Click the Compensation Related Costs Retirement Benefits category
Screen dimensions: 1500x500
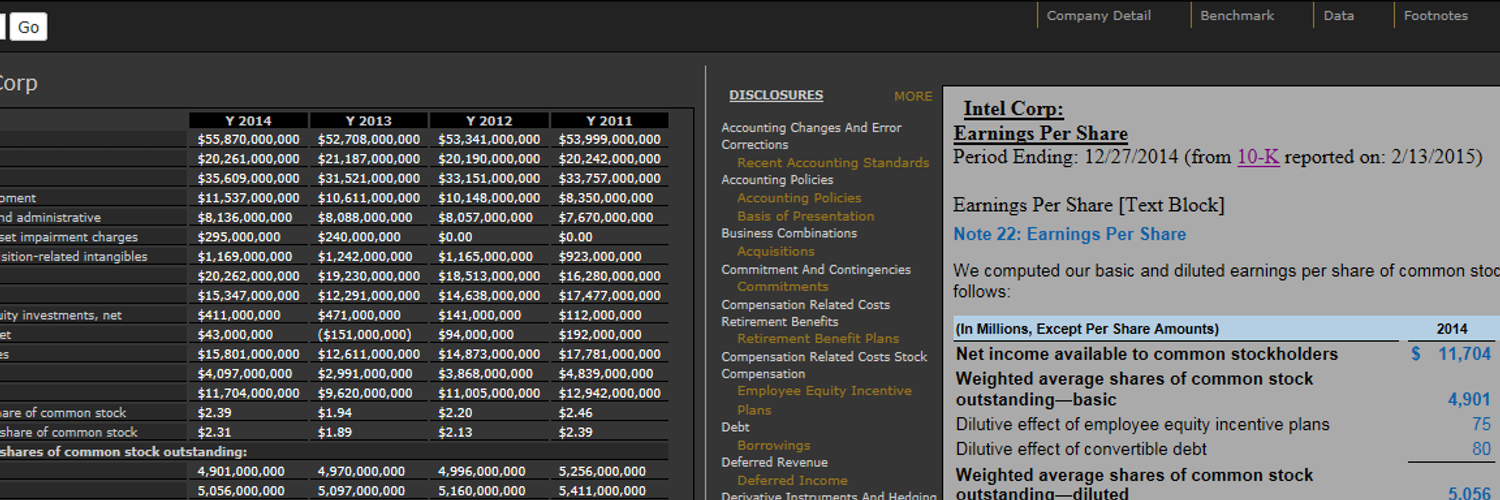(x=805, y=313)
